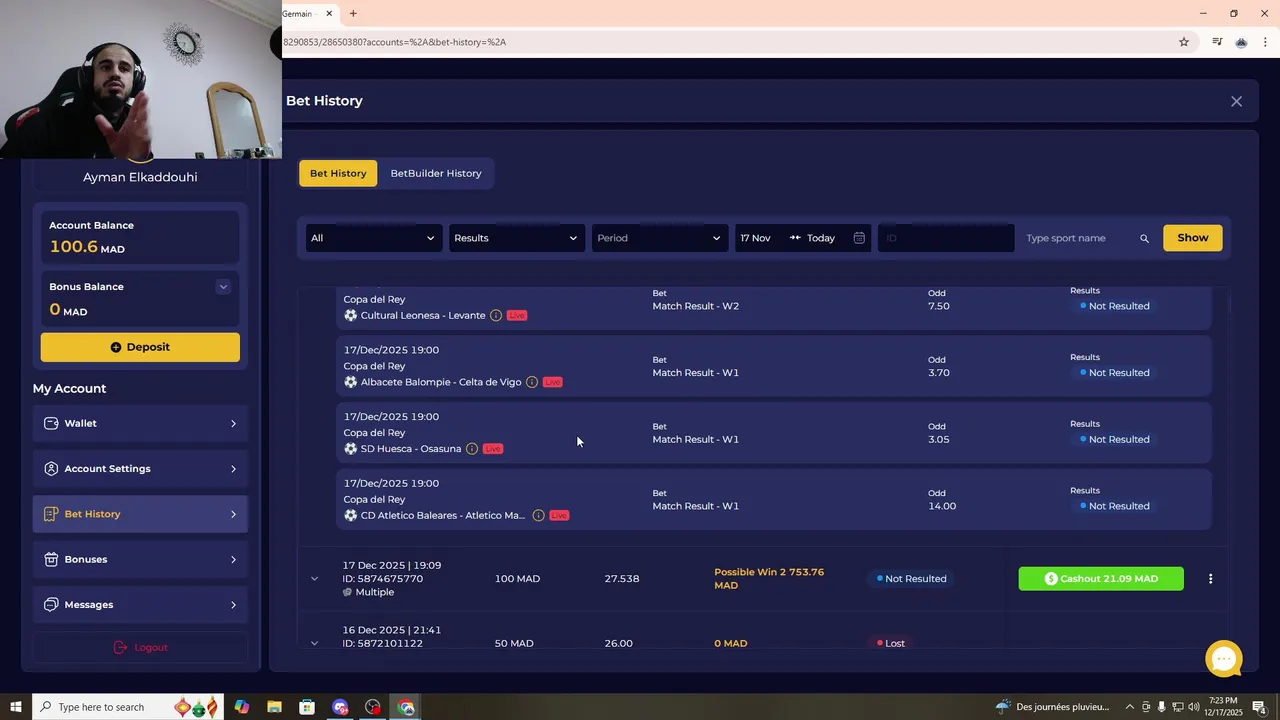Click the bet ID input field
Image resolution: width=1280 pixels, height=720 pixels.
[946, 238]
